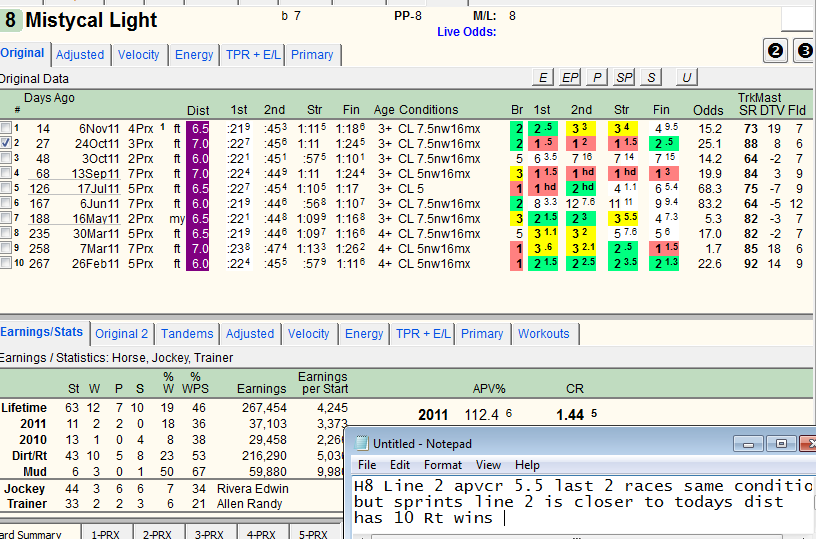The width and height of the screenshot is (816, 539).
Task: Open the Tandems tab
Action: [x=187, y=334]
